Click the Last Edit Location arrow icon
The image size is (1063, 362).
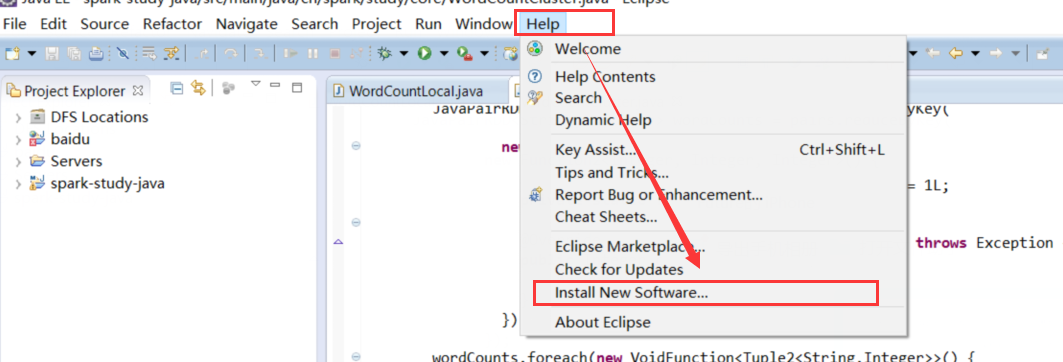coord(933,53)
